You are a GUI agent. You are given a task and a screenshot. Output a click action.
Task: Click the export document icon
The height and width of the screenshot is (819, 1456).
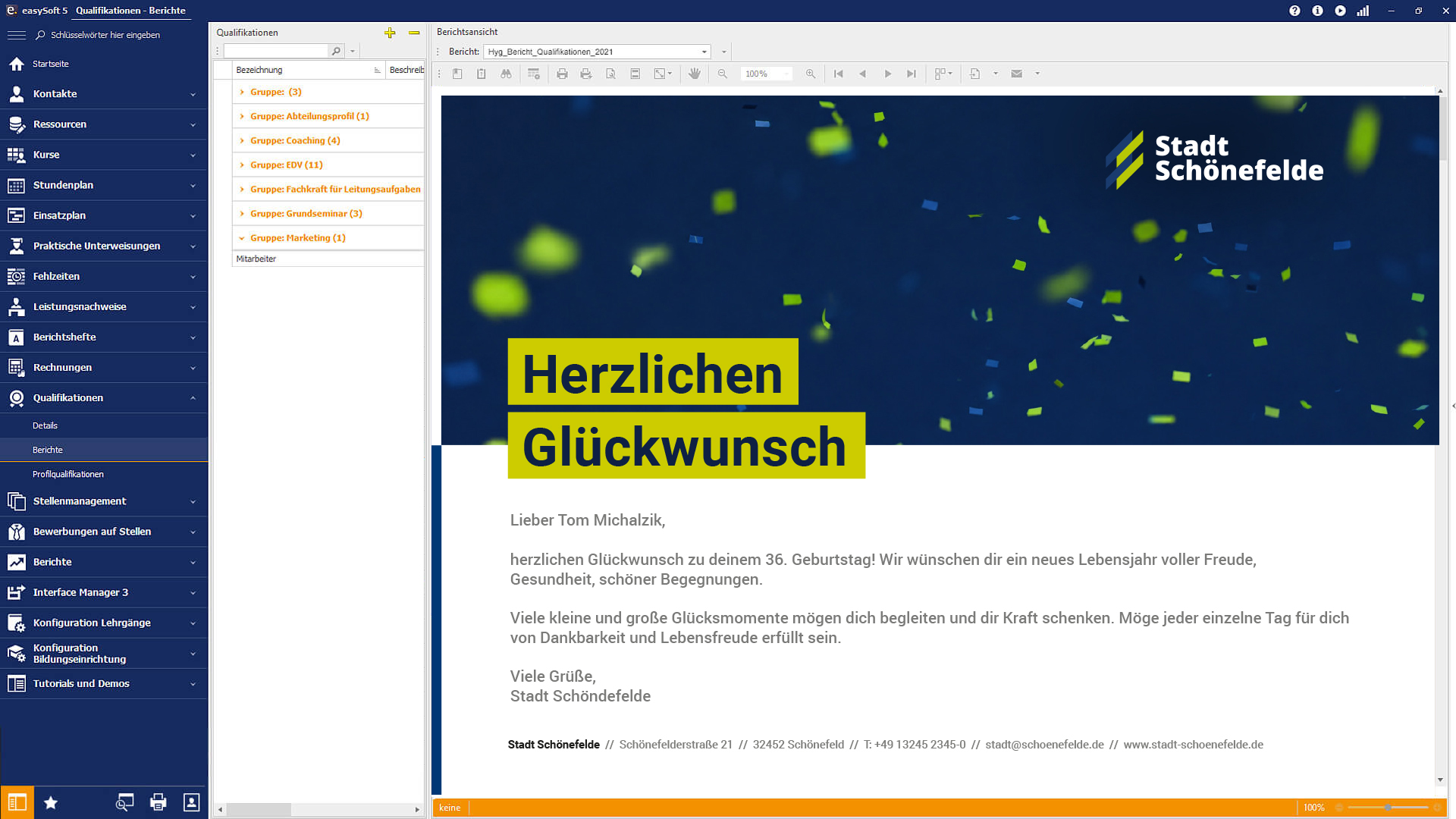(x=975, y=74)
